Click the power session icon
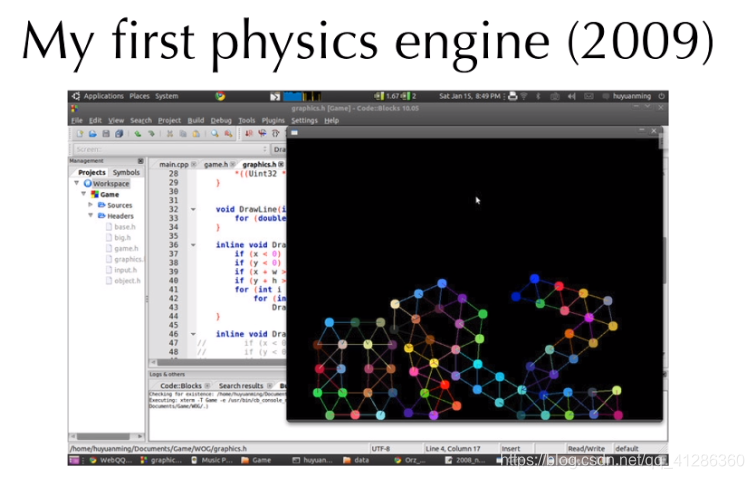The image size is (754, 479). click(x=662, y=96)
